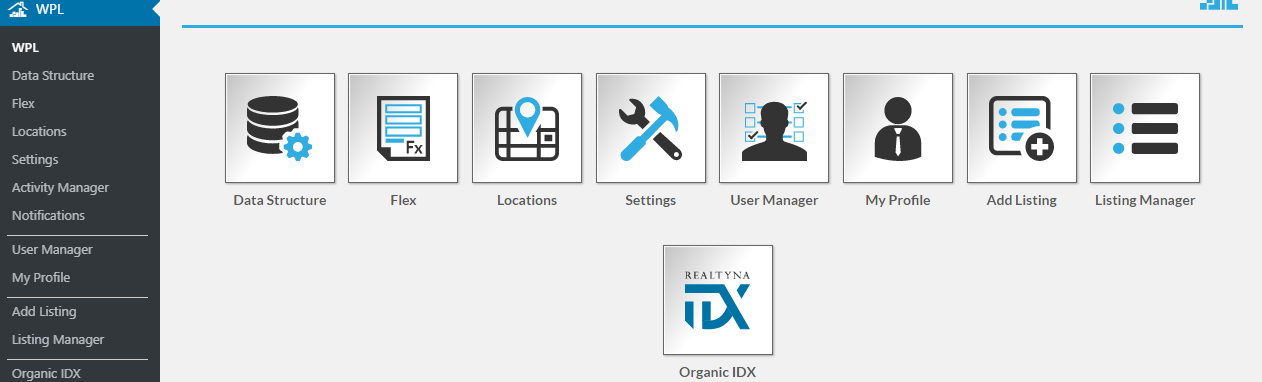Open Activity Manager in the sidebar

pyautogui.click(x=60, y=187)
